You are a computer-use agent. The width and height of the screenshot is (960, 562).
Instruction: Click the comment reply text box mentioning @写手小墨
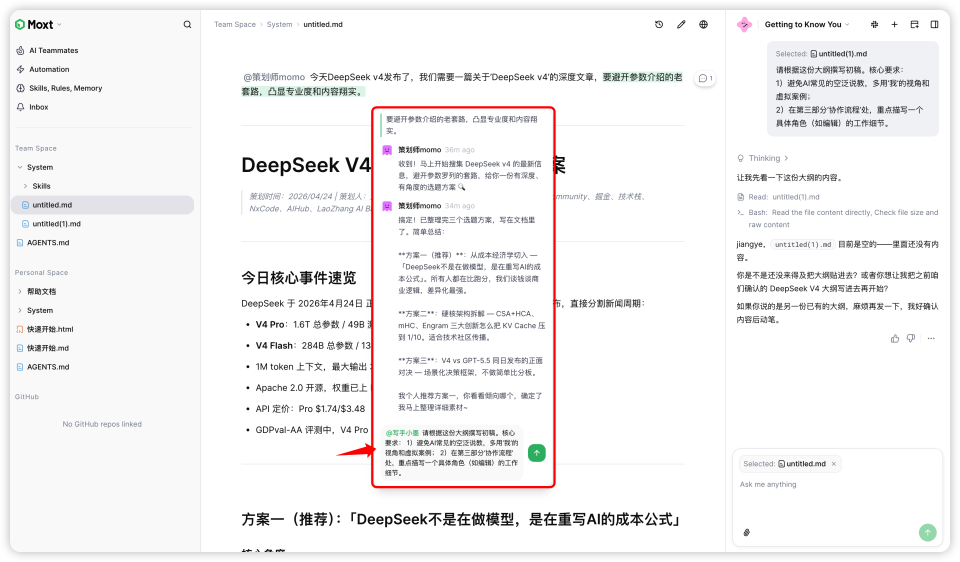tap(452, 453)
